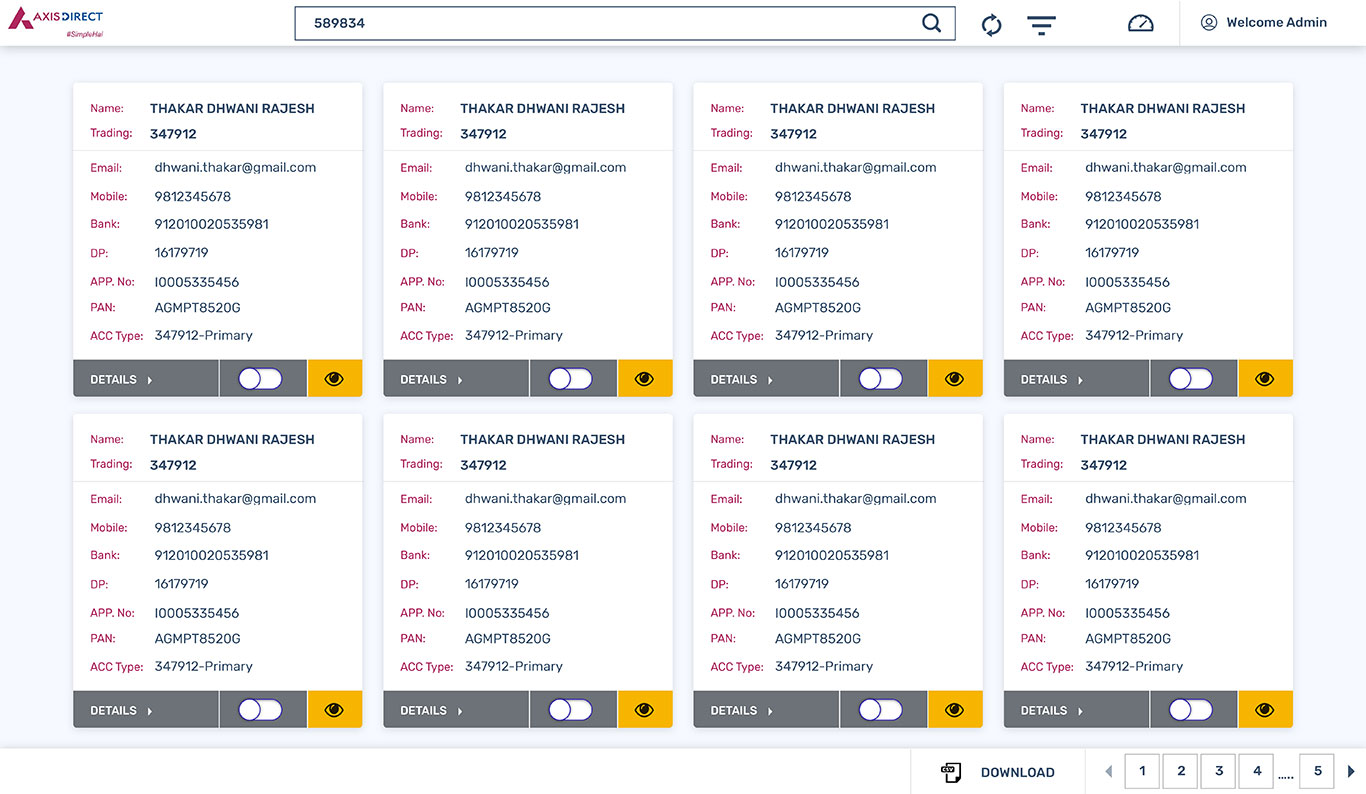Click the eye icon on third bottom-row card
The height and width of the screenshot is (794, 1366).
coord(955,710)
